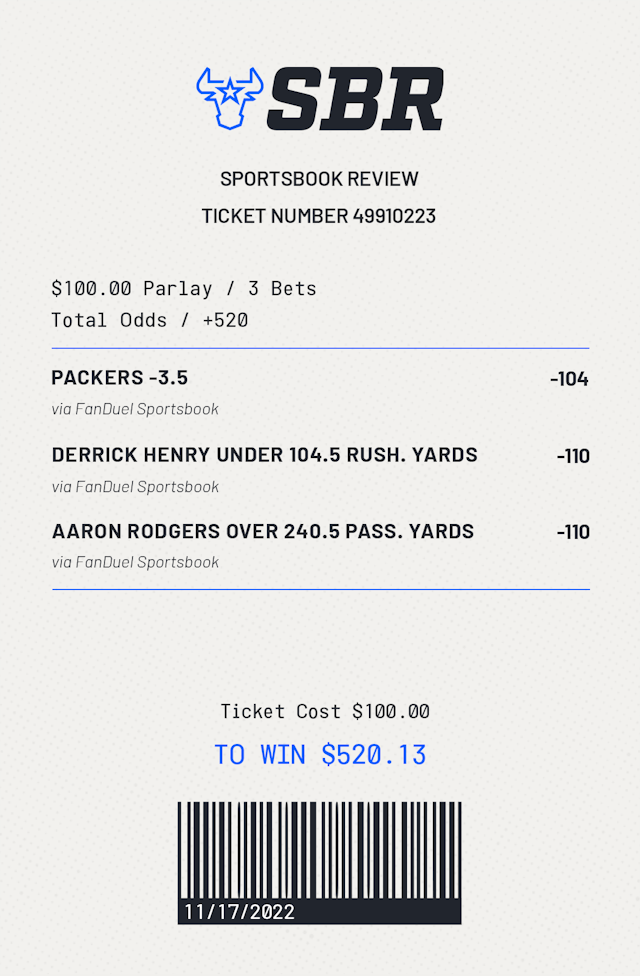Click the date 11/17/2022 below barcode
Image resolution: width=640 pixels, height=976 pixels.
[x=239, y=912]
